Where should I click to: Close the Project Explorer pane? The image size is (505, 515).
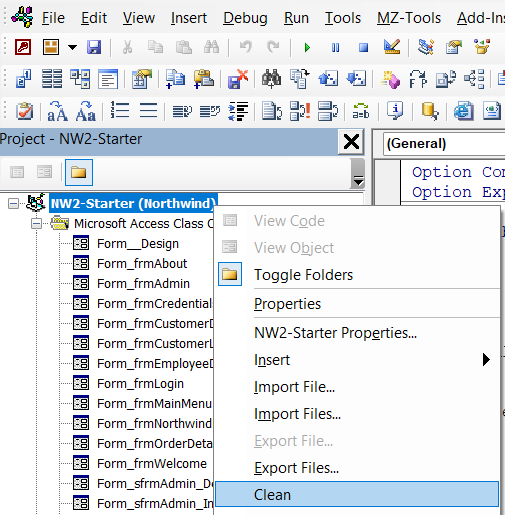pos(351,142)
